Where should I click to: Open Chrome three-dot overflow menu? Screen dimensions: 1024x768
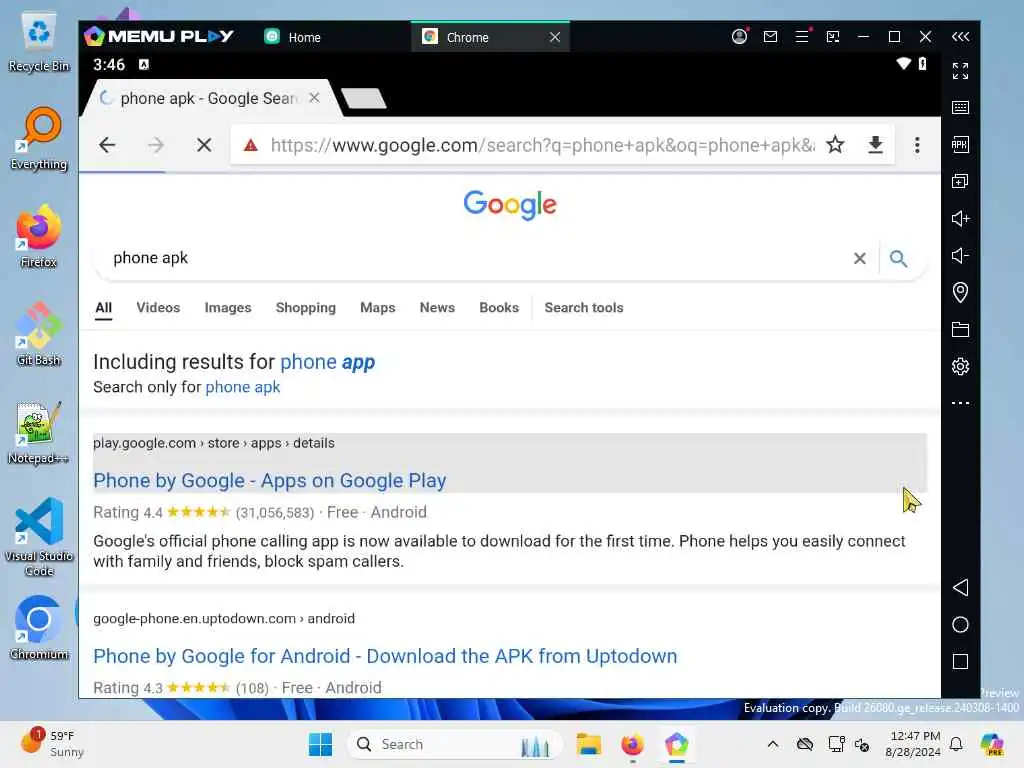917,144
